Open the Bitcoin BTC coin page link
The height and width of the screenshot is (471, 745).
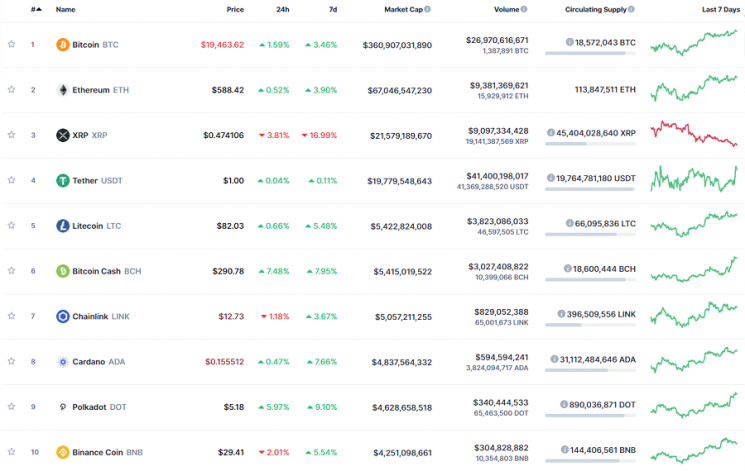[96, 45]
